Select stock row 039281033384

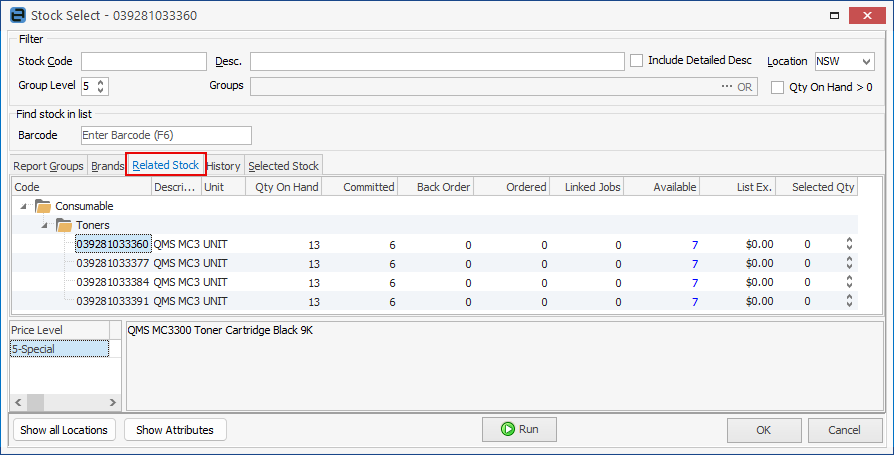point(435,282)
